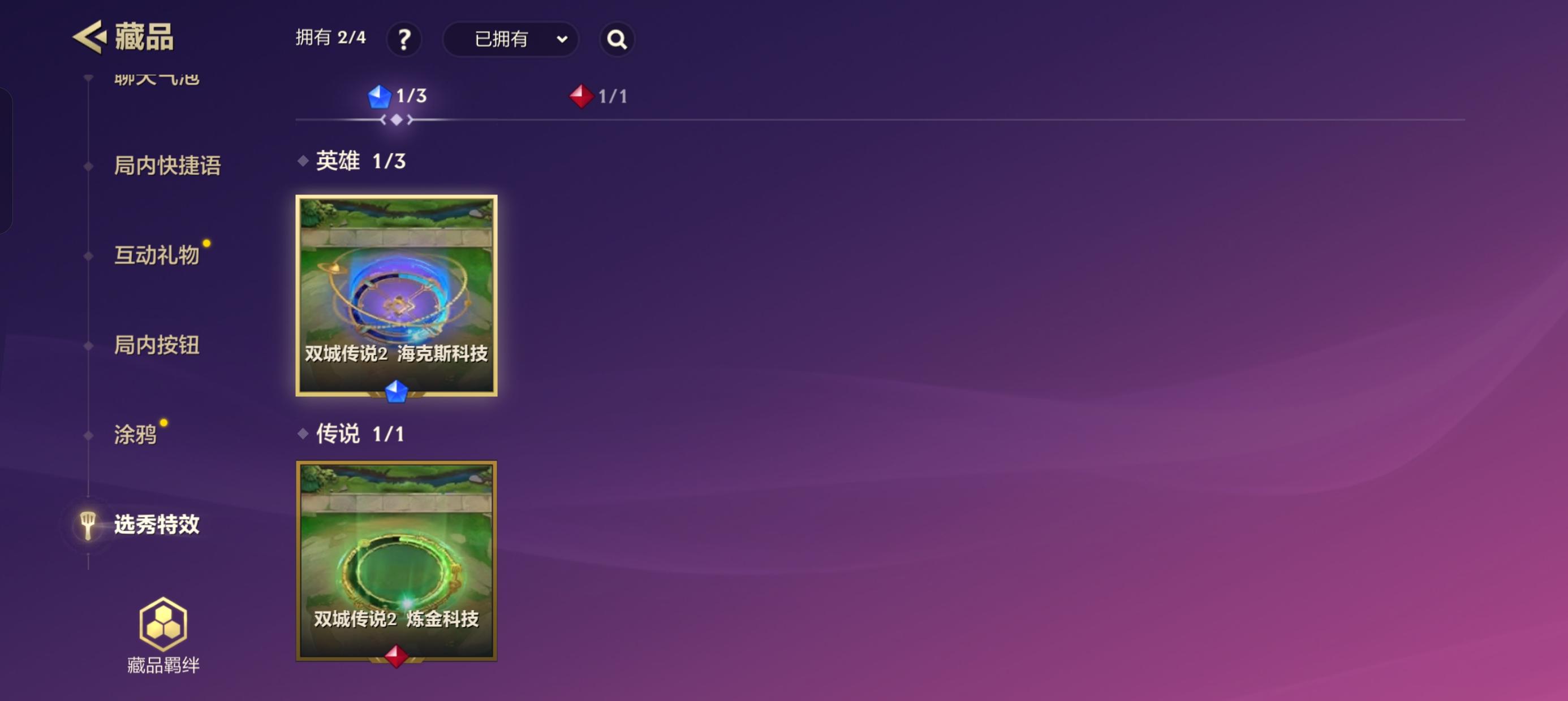Collapse the 英雄 1/3 section header
Image resolution: width=1568 pixels, height=701 pixels.
352,161
